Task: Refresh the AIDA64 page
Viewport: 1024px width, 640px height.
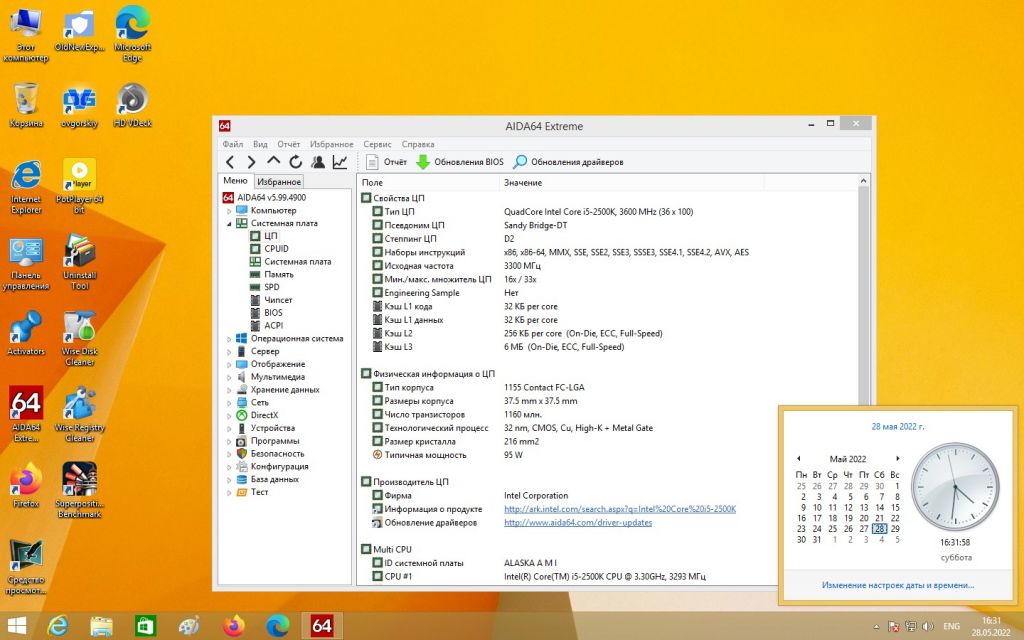Action: coord(296,162)
